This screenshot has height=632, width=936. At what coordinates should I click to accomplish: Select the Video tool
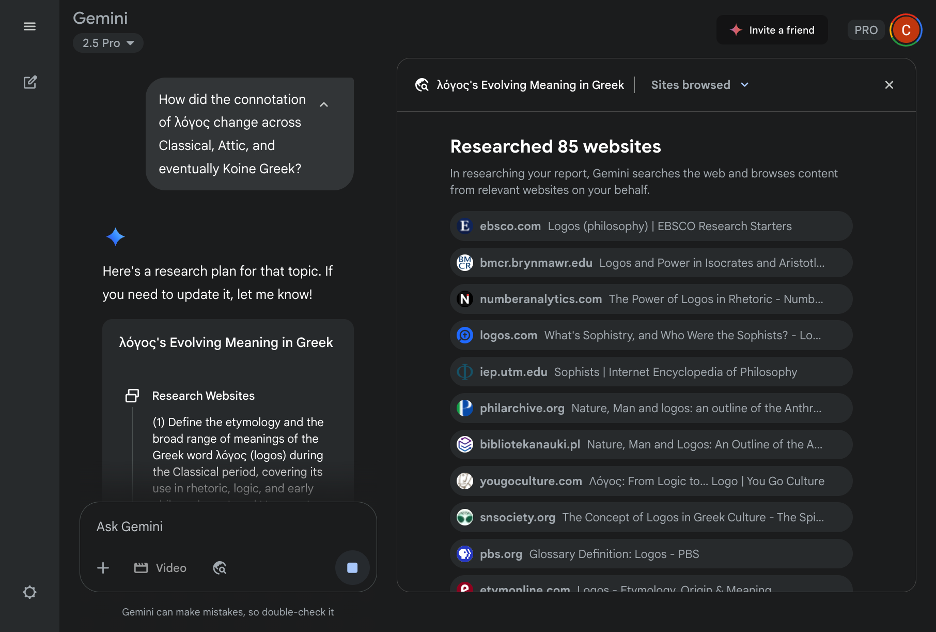160,568
